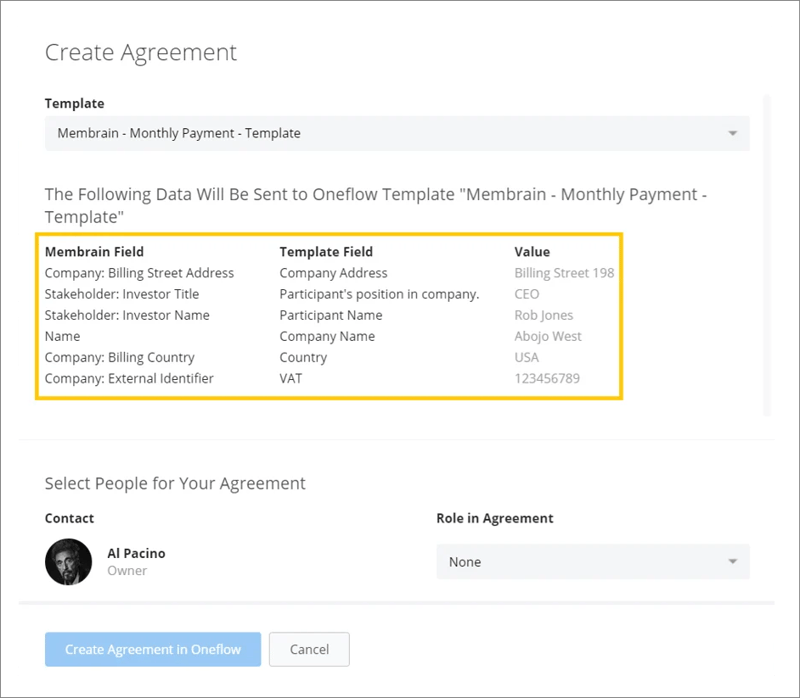This screenshot has height=698, width=800.
Task: Click the USA country value
Action: [x=527, y=357]
